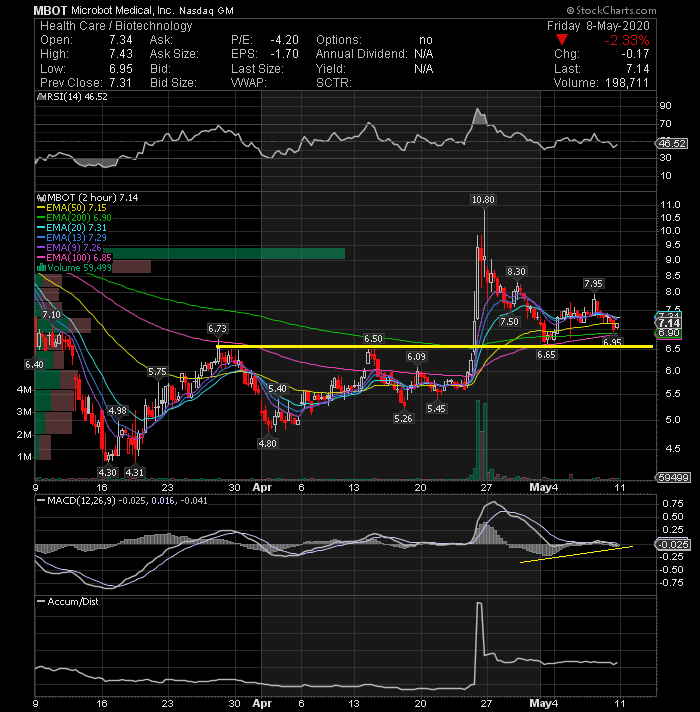The width and height of the screenshot is (700, 712).
Task: Click the Apr label on the price chart axis
Action: 262,488
